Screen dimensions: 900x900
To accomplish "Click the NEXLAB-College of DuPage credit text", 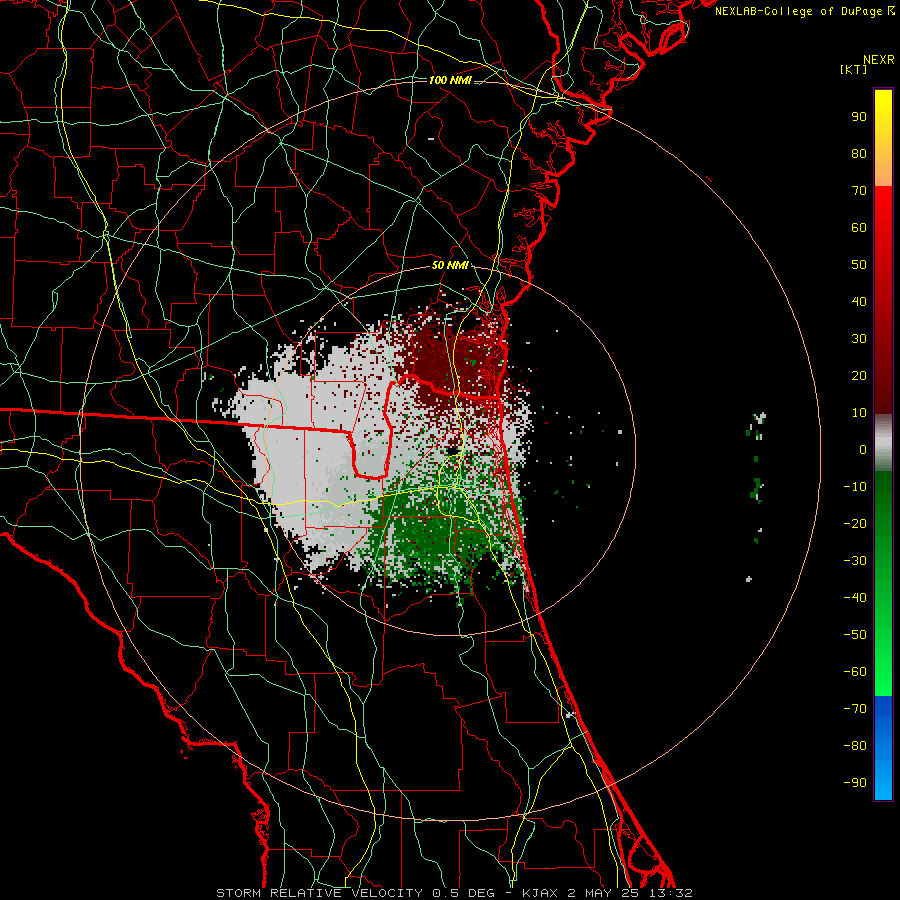I will click(805, 11).
